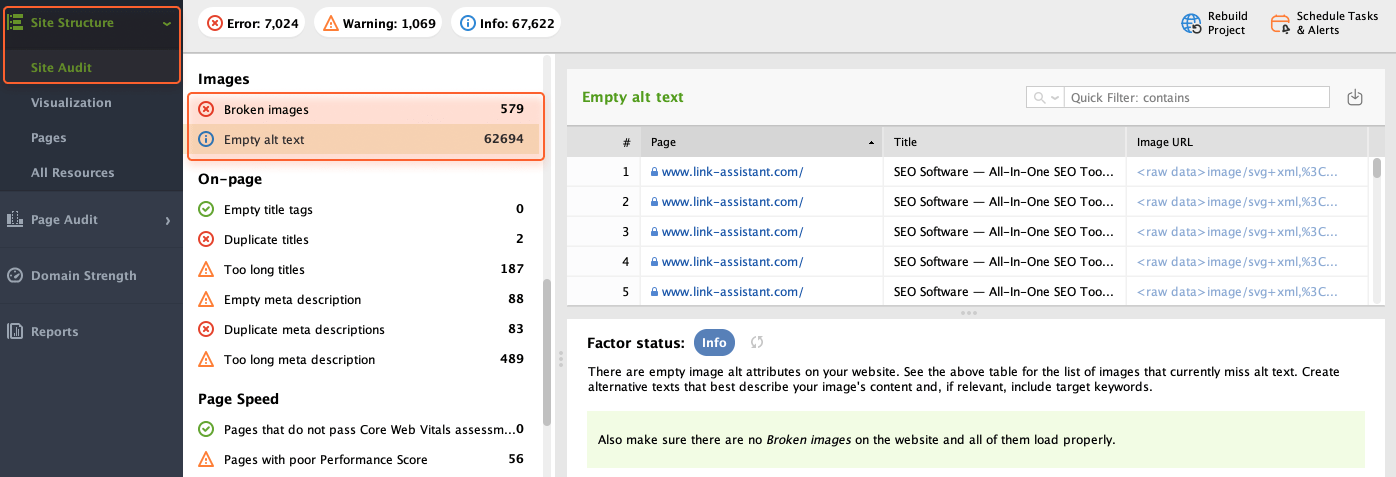
Task: Click the raw data image URL in row 1
Action: click(1237, 172)
